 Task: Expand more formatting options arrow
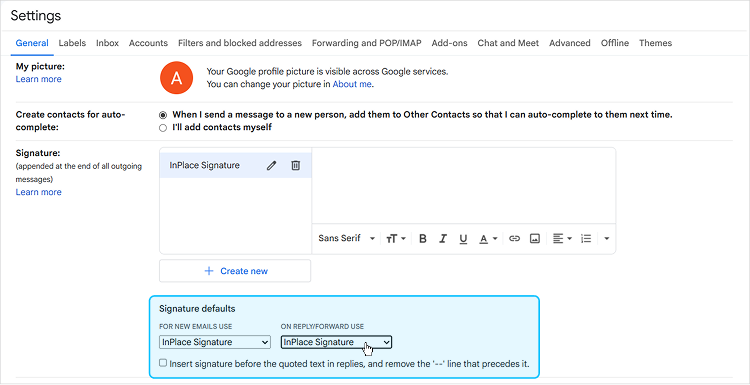click(x=607, y=238)
